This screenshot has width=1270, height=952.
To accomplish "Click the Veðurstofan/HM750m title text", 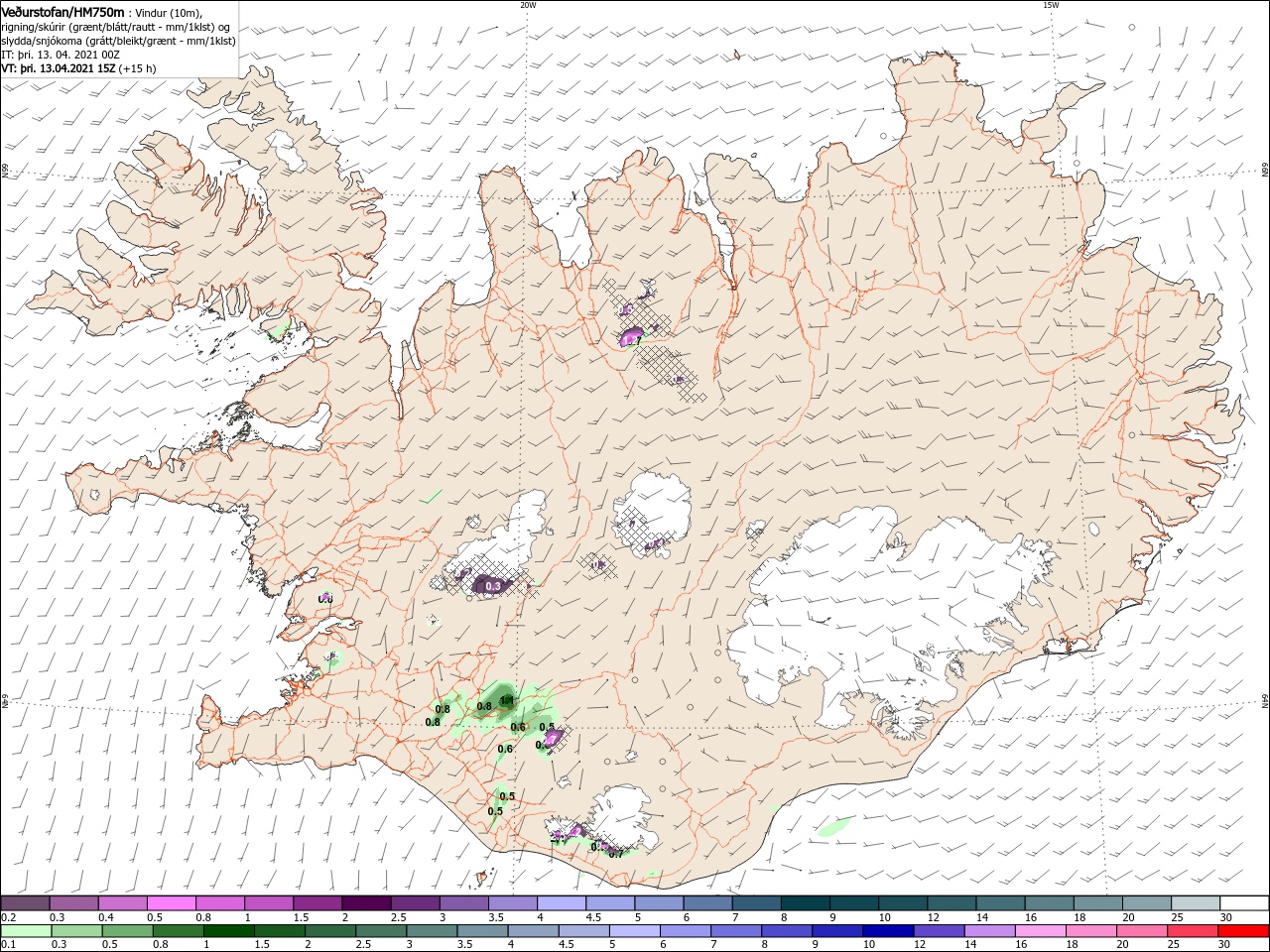I will pyautogui.click(x=63, y=11).
